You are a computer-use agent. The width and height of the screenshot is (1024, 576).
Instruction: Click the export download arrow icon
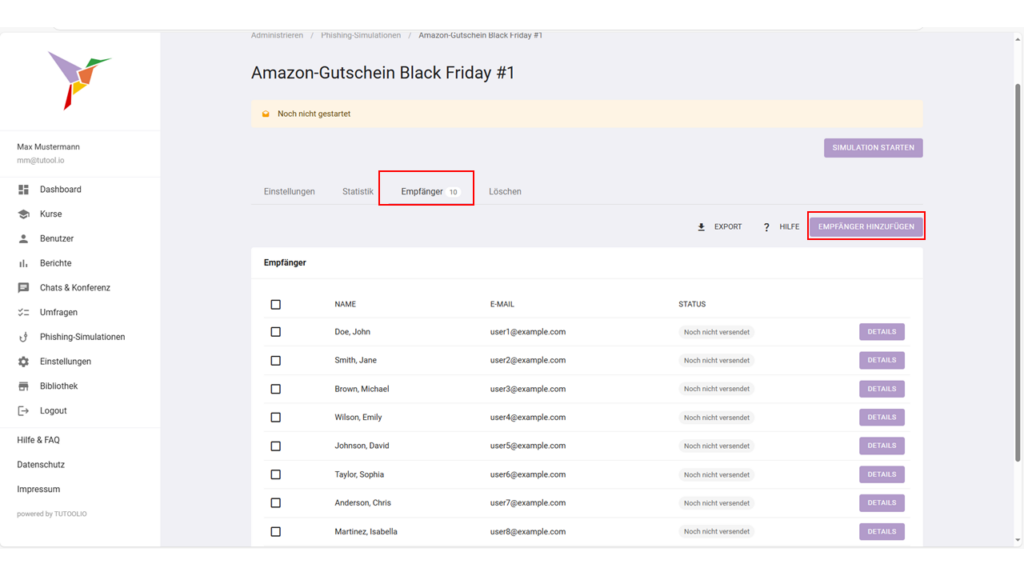[701, 227]
